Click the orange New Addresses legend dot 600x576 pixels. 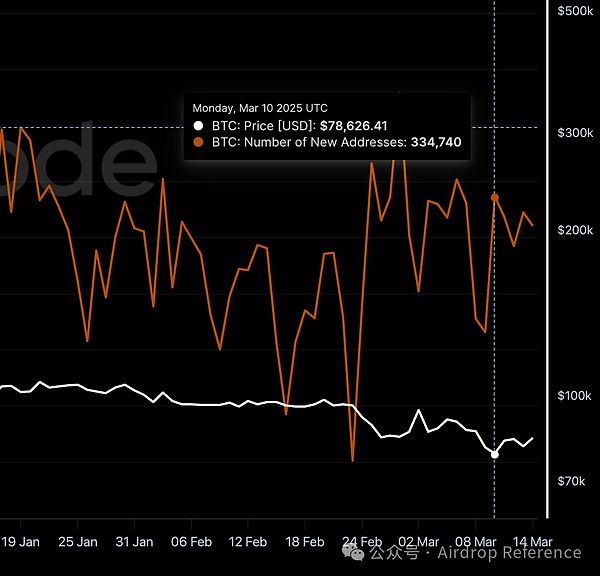pyautogui.click(x=198, y=143)
